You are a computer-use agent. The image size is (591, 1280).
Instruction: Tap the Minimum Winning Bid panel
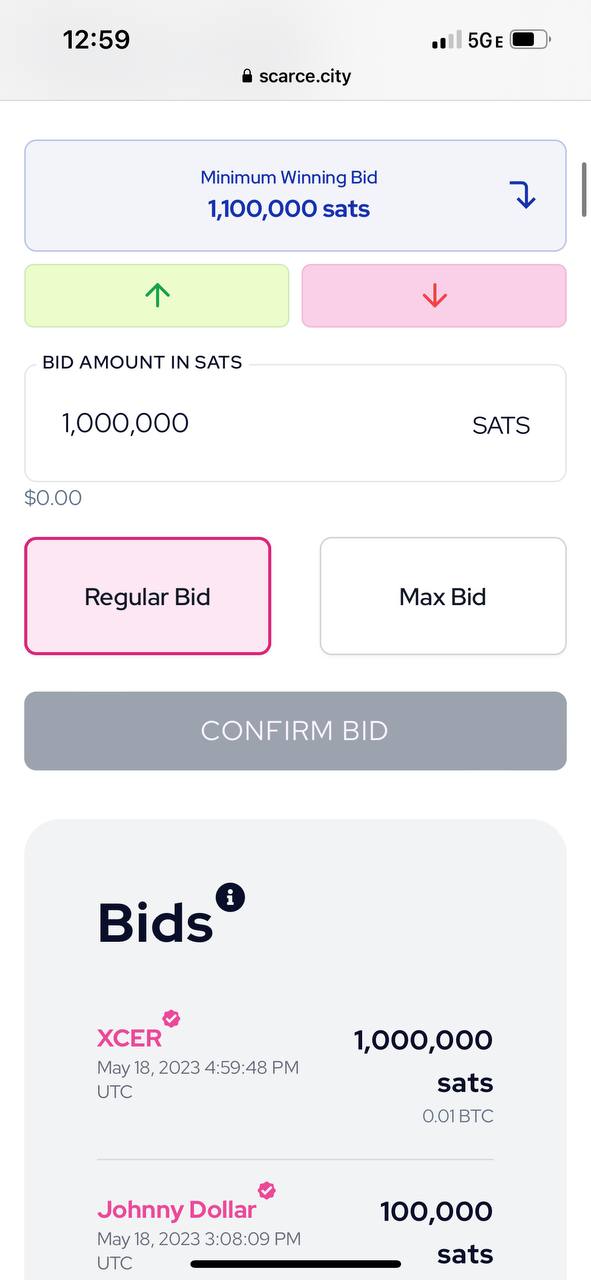[295, 195]
